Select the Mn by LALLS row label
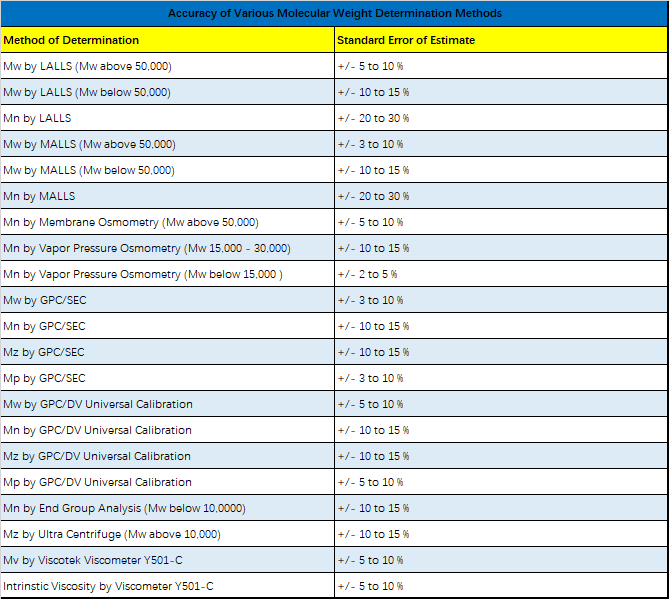This screenshot has width=669, height=599. [x=167, y=118]
